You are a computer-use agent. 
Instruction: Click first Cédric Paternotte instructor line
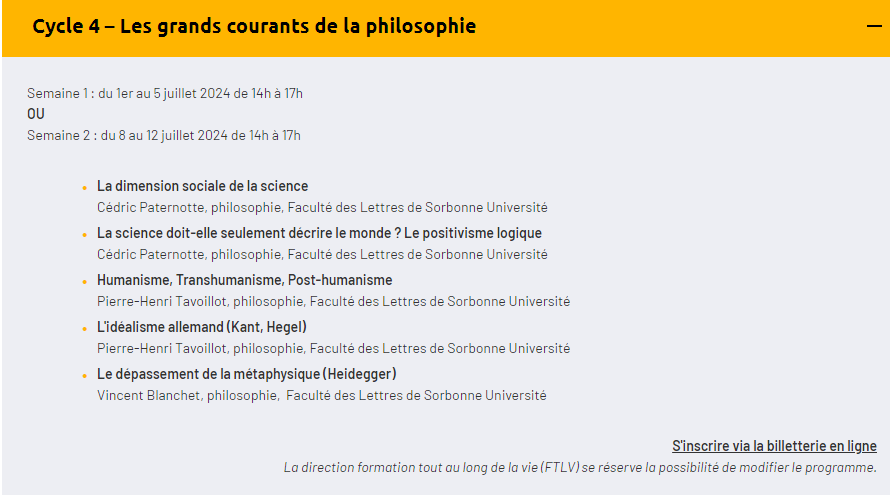coord(321,208)
